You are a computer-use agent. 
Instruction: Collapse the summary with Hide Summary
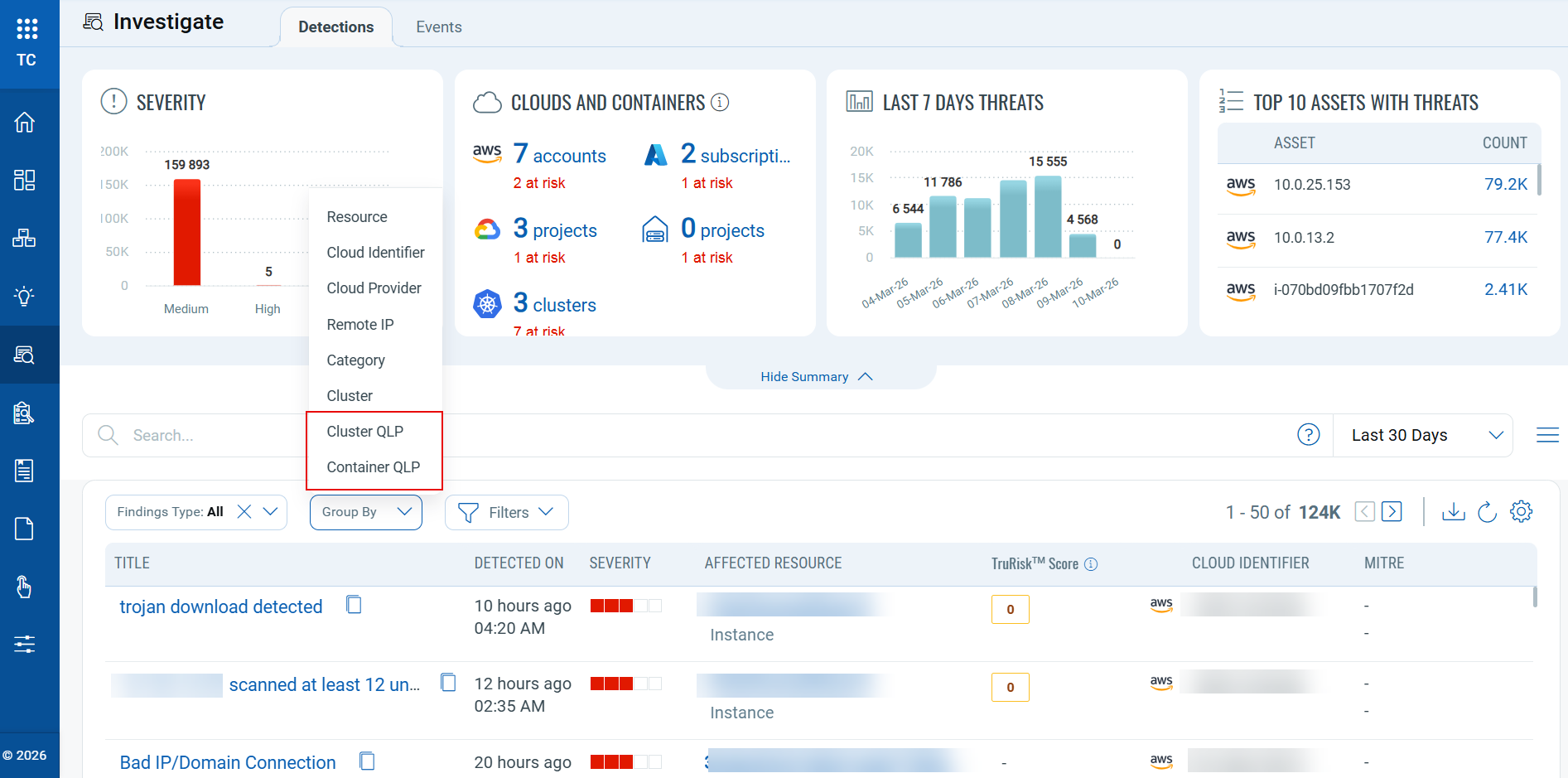[x=816, y=377]
